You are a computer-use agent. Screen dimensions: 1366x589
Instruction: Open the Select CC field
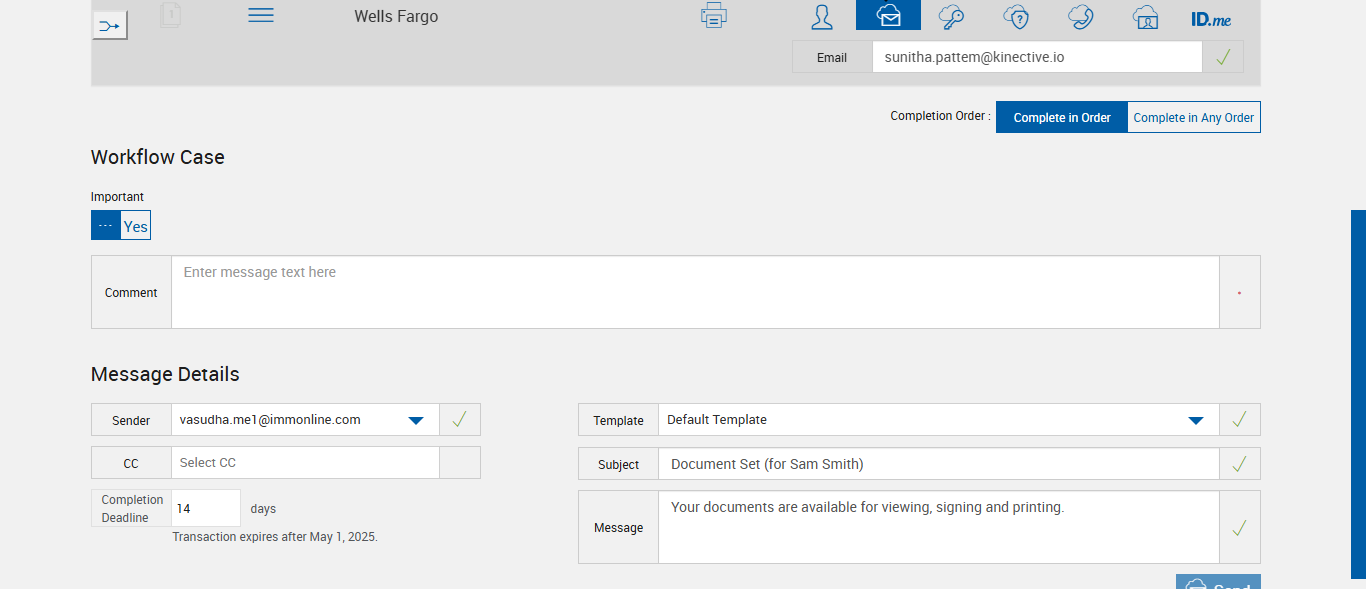pos(305,463)
